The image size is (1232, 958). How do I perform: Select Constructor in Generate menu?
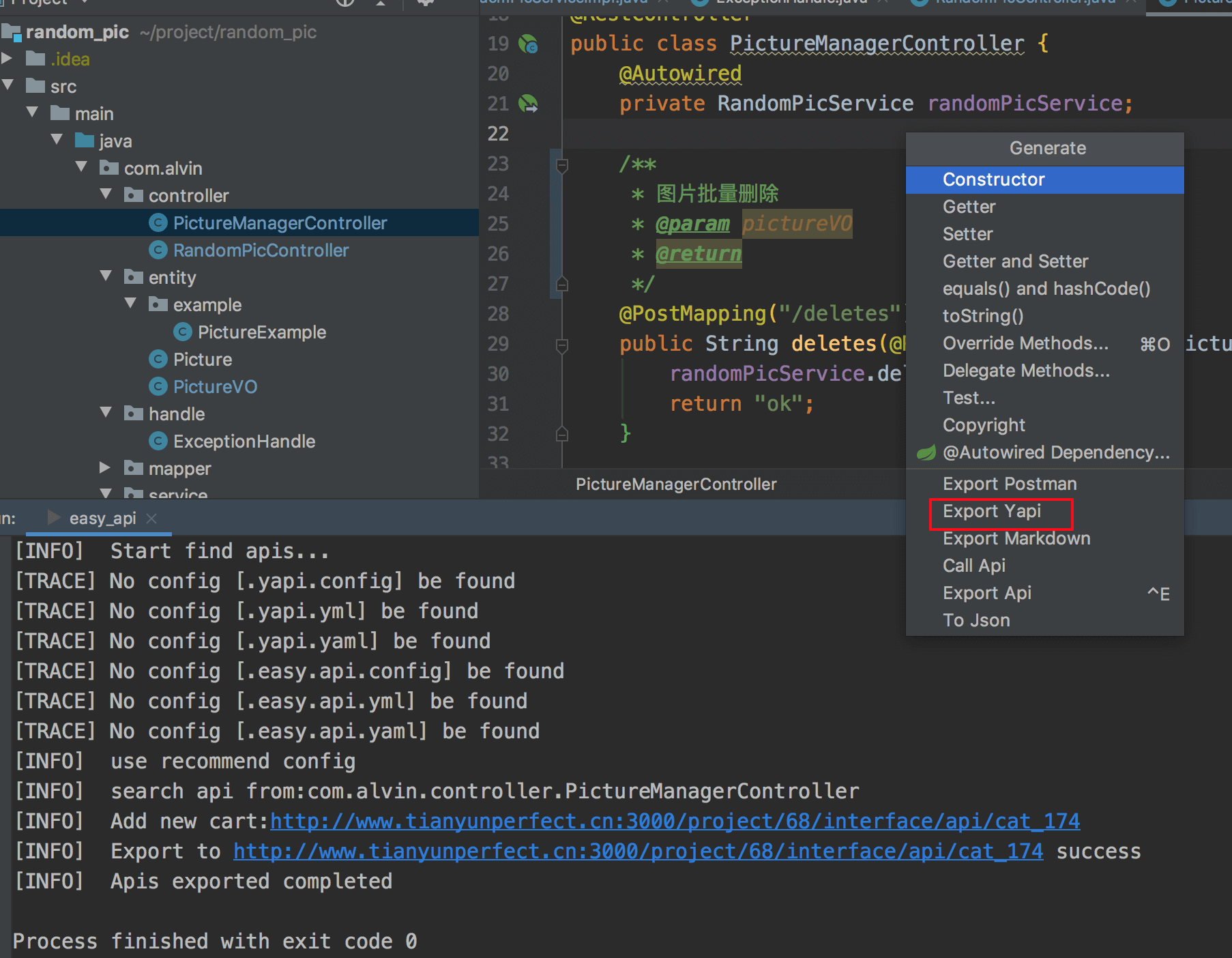(x=1044, y=179)
